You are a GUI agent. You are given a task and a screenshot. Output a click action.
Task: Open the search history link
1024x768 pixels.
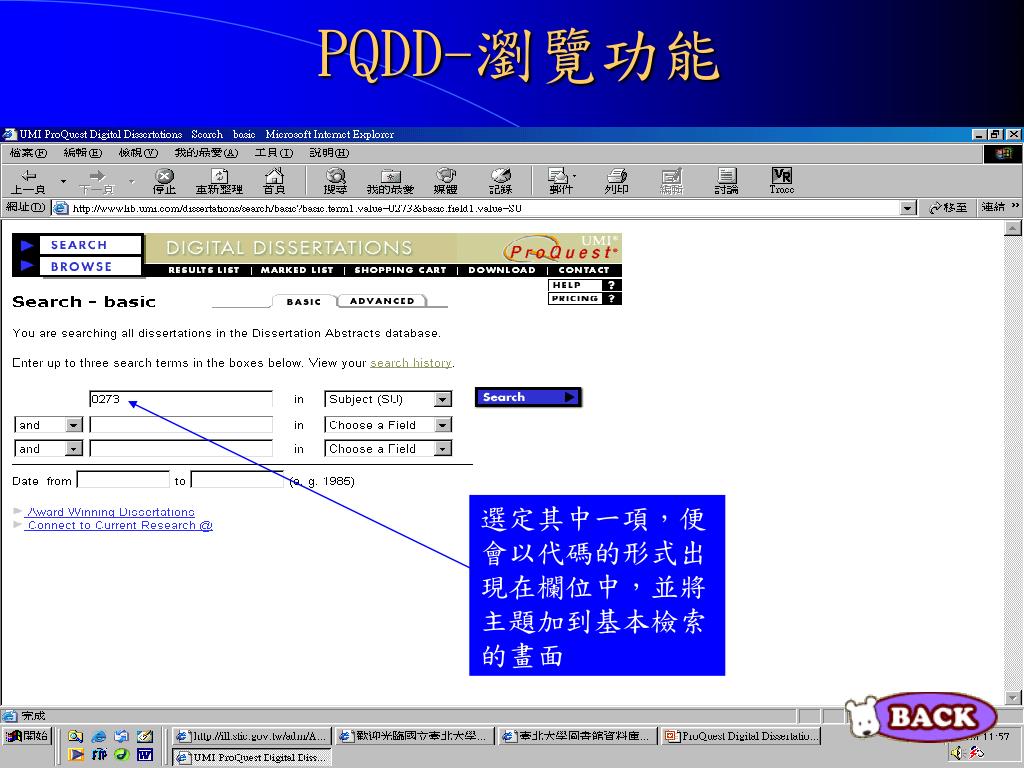point(411,362)
